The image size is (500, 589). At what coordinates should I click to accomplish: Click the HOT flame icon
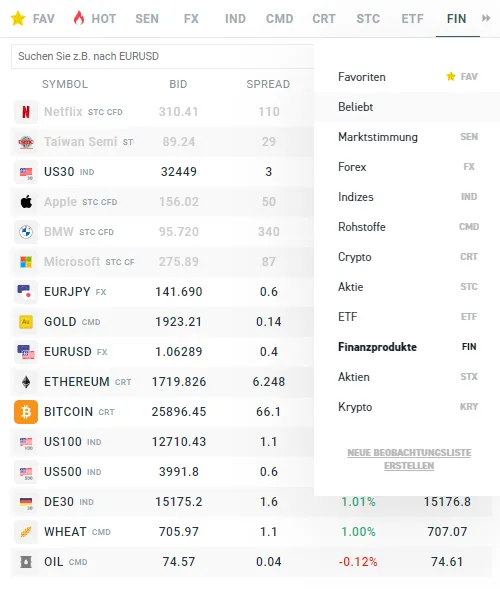pyautogui.click(x=79, y=18)
